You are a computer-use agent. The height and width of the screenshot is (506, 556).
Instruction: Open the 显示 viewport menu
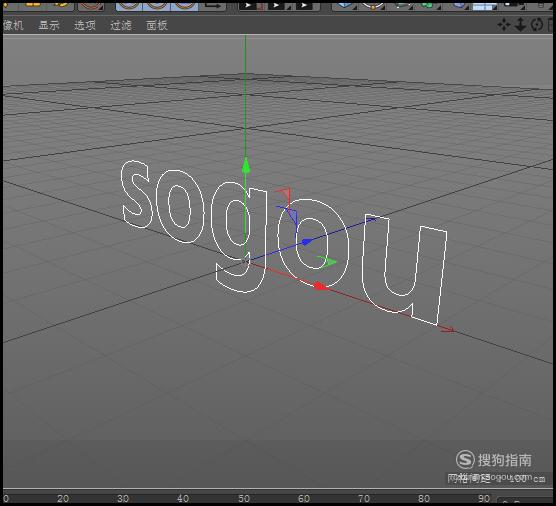tap(49, 26)
